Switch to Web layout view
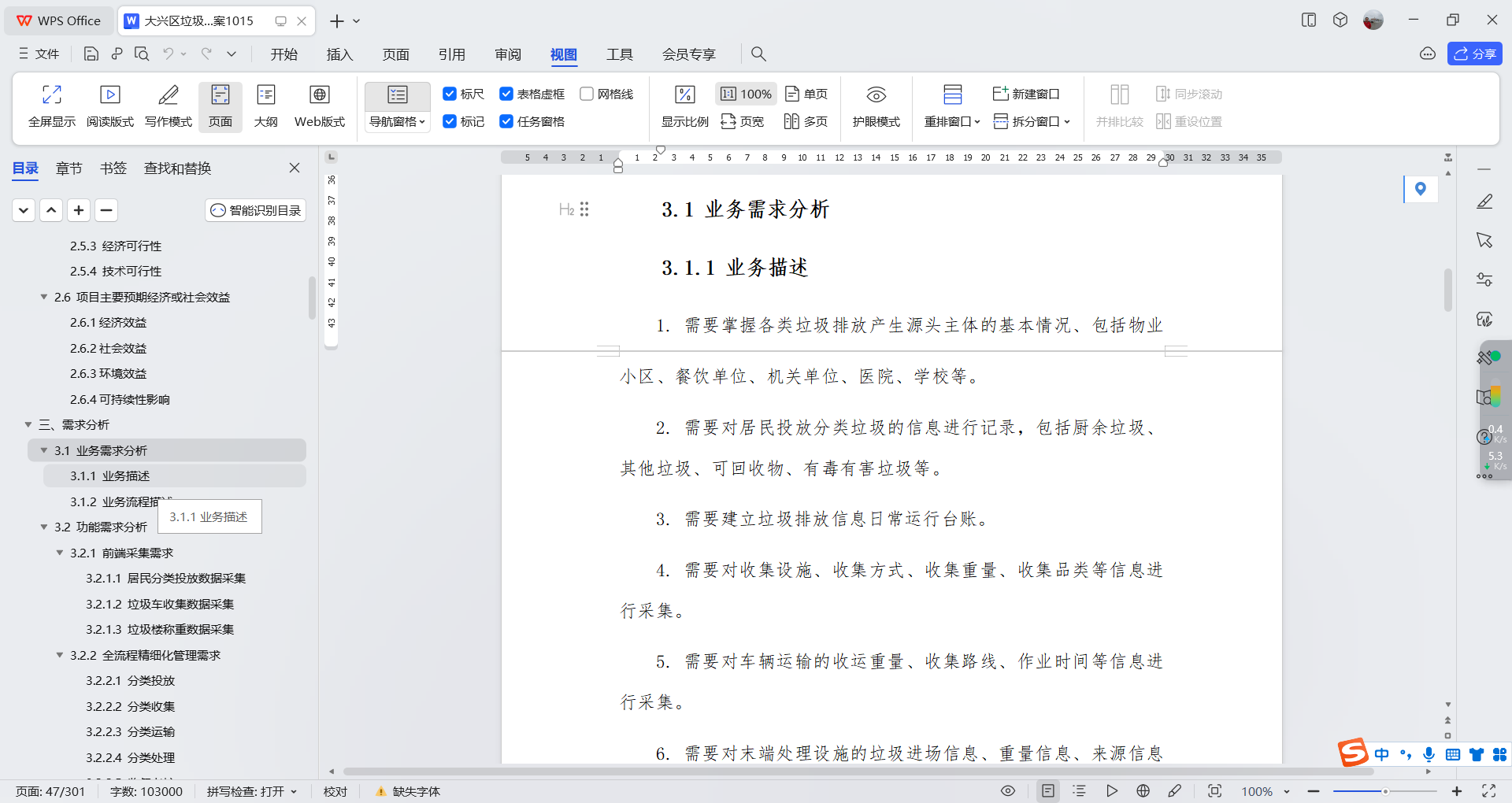The height and width of the screenshot is (803, 1512). (320, 105)
